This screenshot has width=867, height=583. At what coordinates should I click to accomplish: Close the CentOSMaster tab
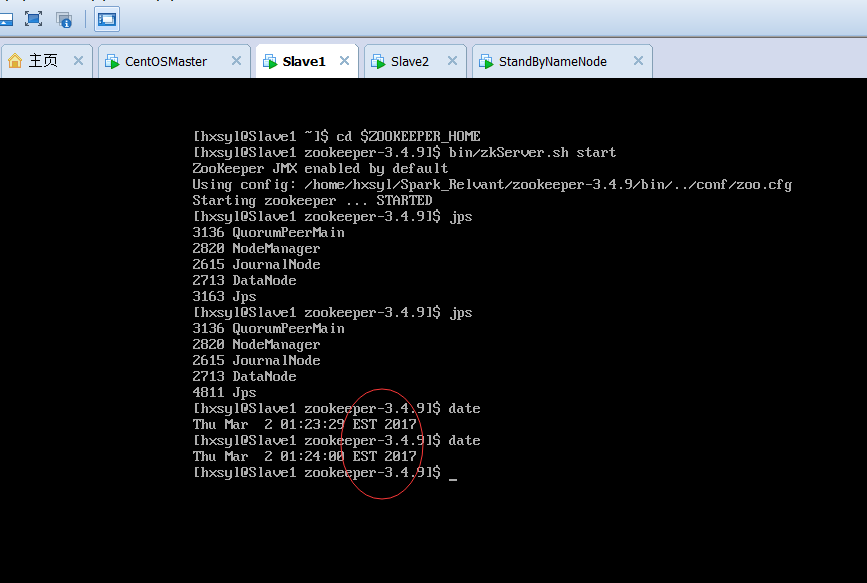[x=236, y=61]
